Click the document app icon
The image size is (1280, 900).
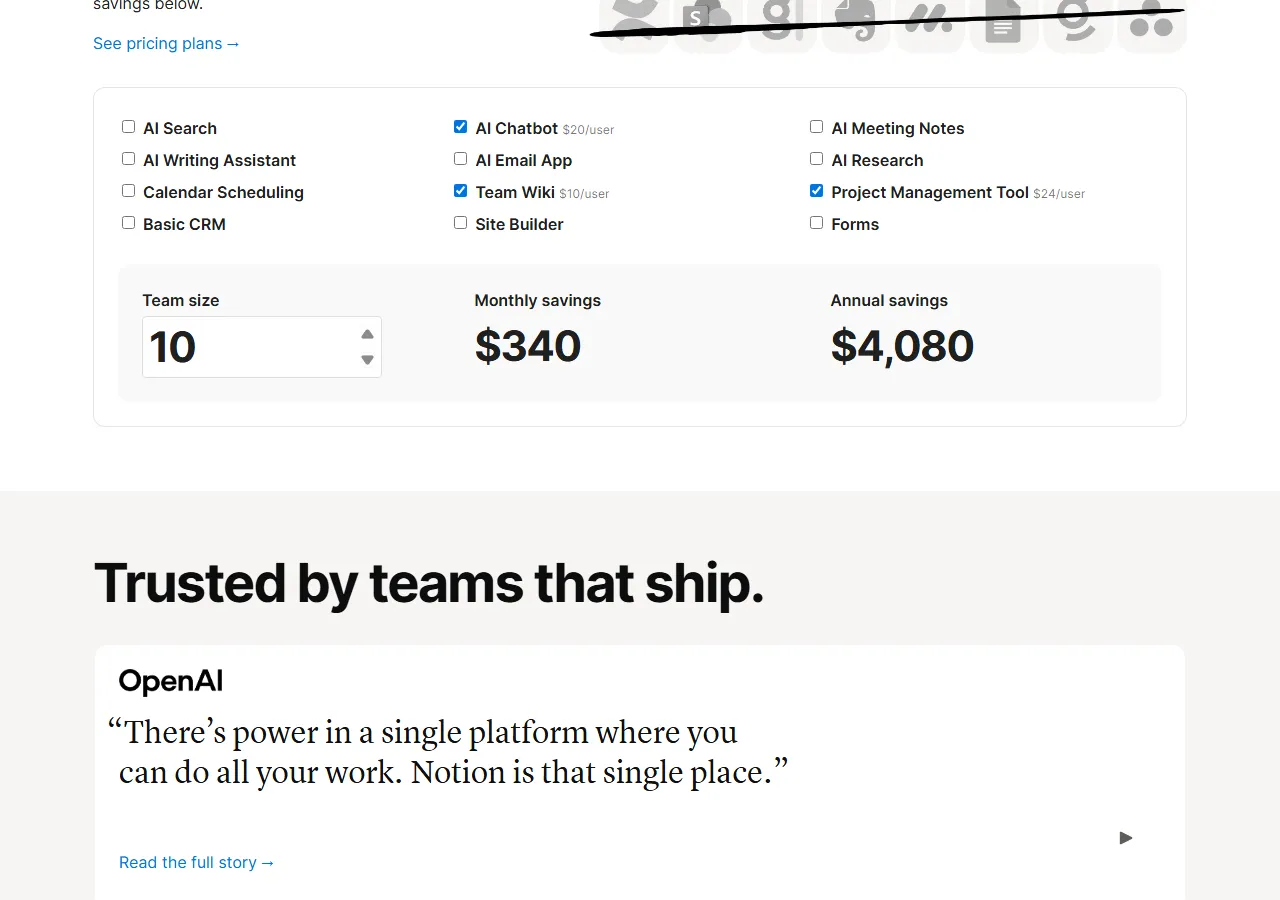pos(1004,20)
